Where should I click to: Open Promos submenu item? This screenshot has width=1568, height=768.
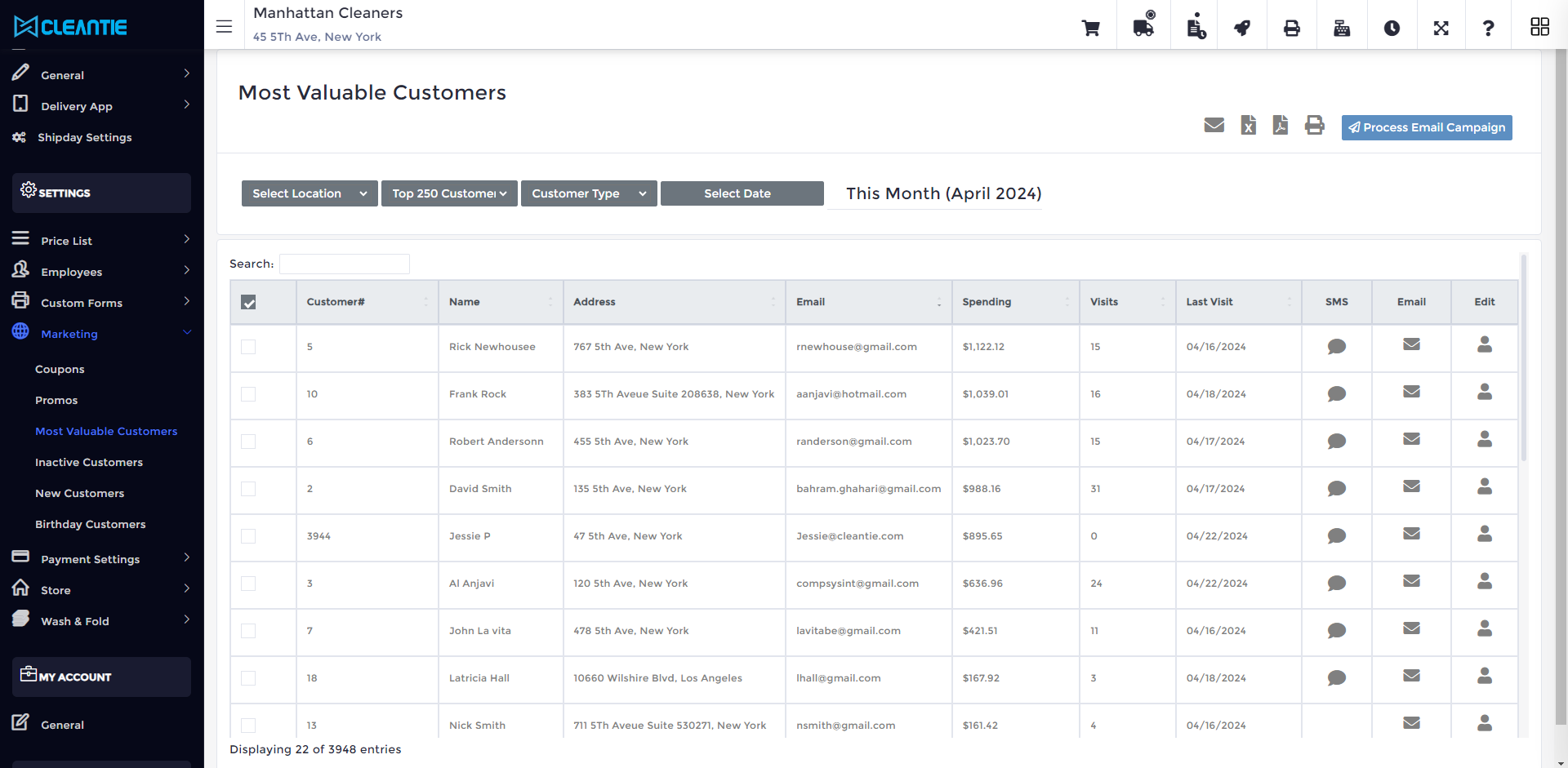pyautogui.click(x=56, y=401)
